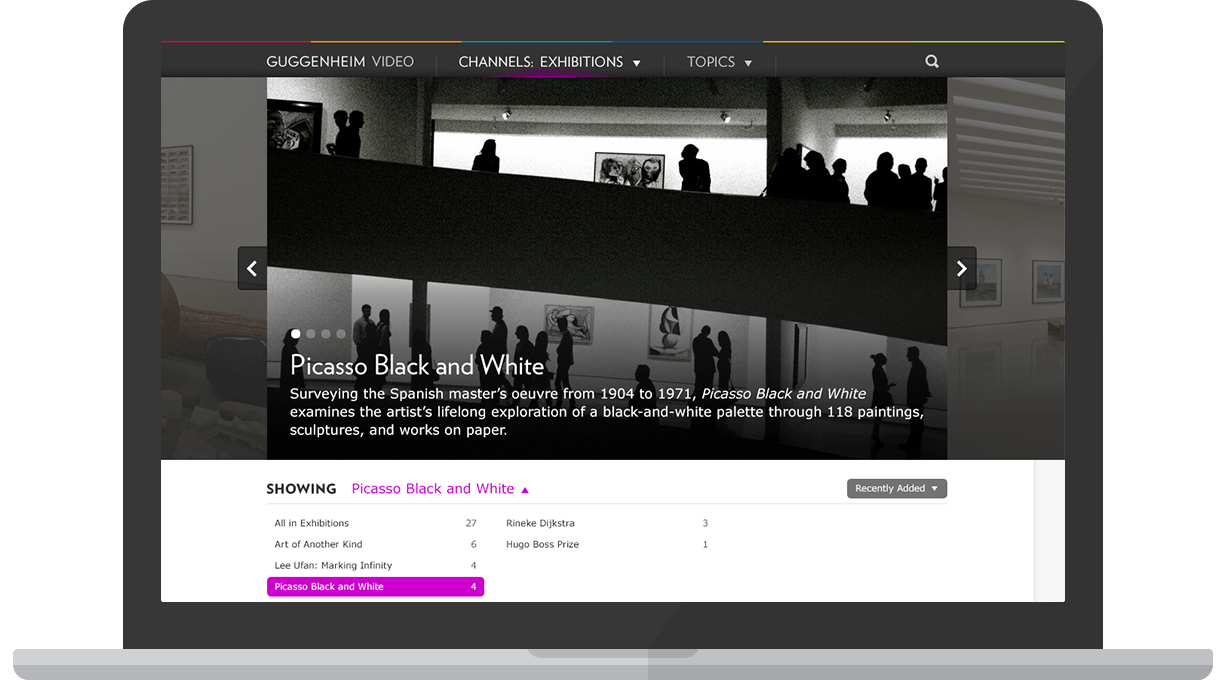Screen dimensions: 1227x680
Task: Click the right carousel arrow
Action: pyautogui.click(x=961, y=268)
